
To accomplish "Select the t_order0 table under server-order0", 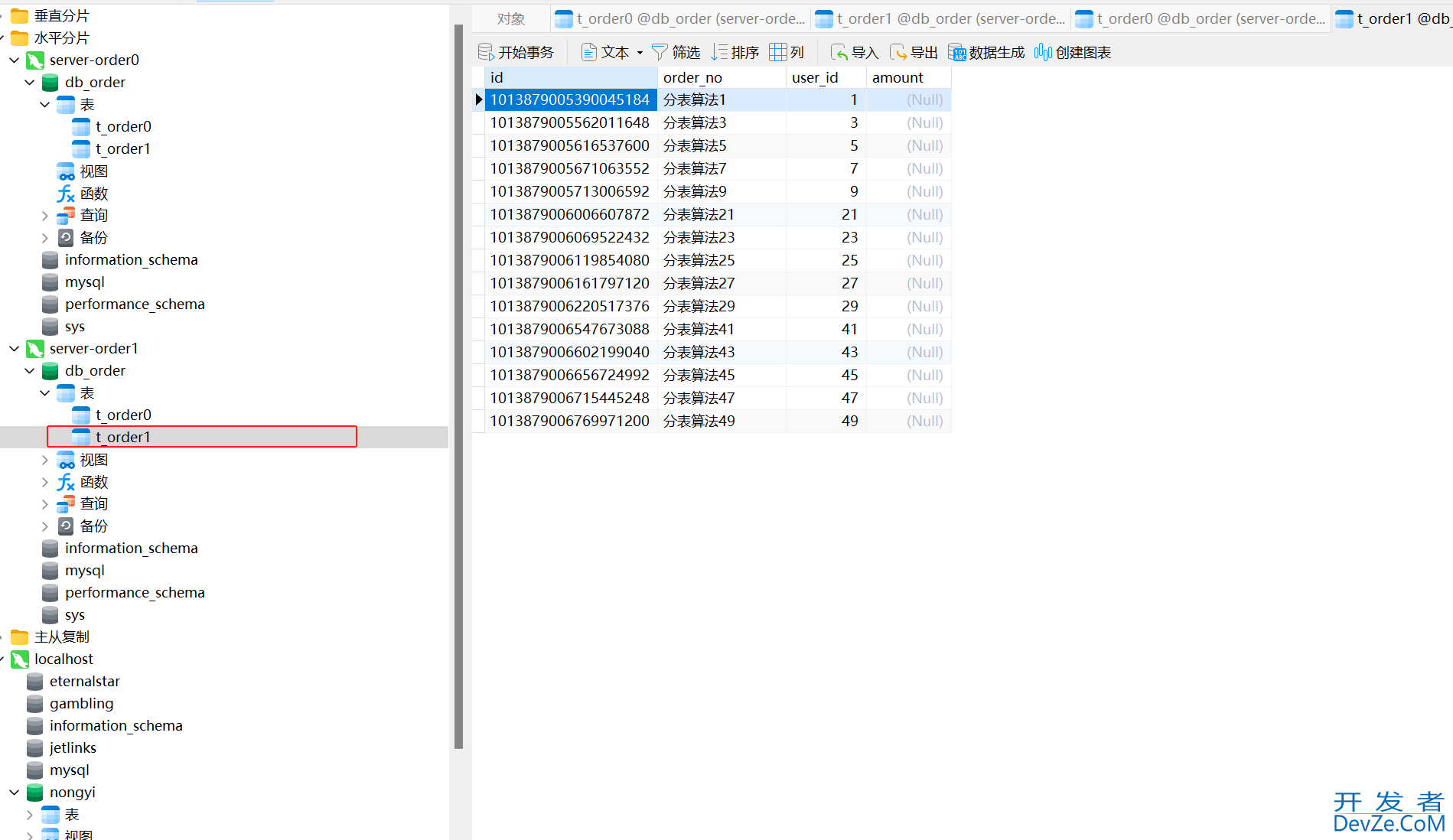I will click(x=122, y=126).
